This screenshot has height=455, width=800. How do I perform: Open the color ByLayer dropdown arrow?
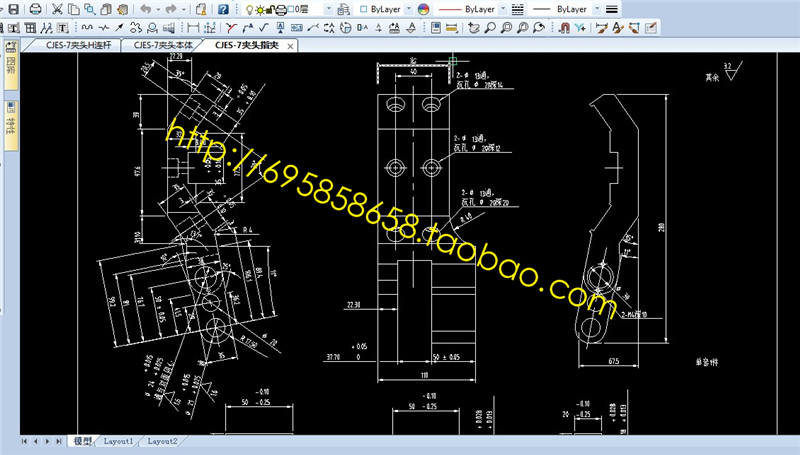[x=409, y=9]
